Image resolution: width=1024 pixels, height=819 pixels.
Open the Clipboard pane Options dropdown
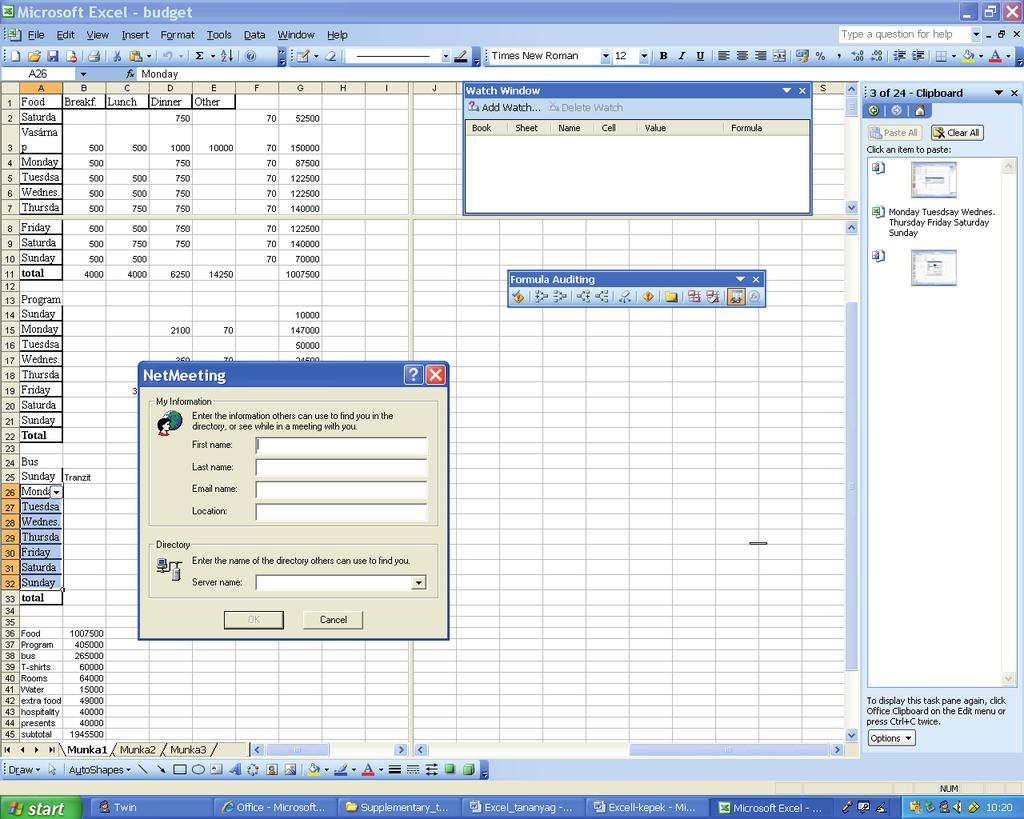tap(891, 738)
